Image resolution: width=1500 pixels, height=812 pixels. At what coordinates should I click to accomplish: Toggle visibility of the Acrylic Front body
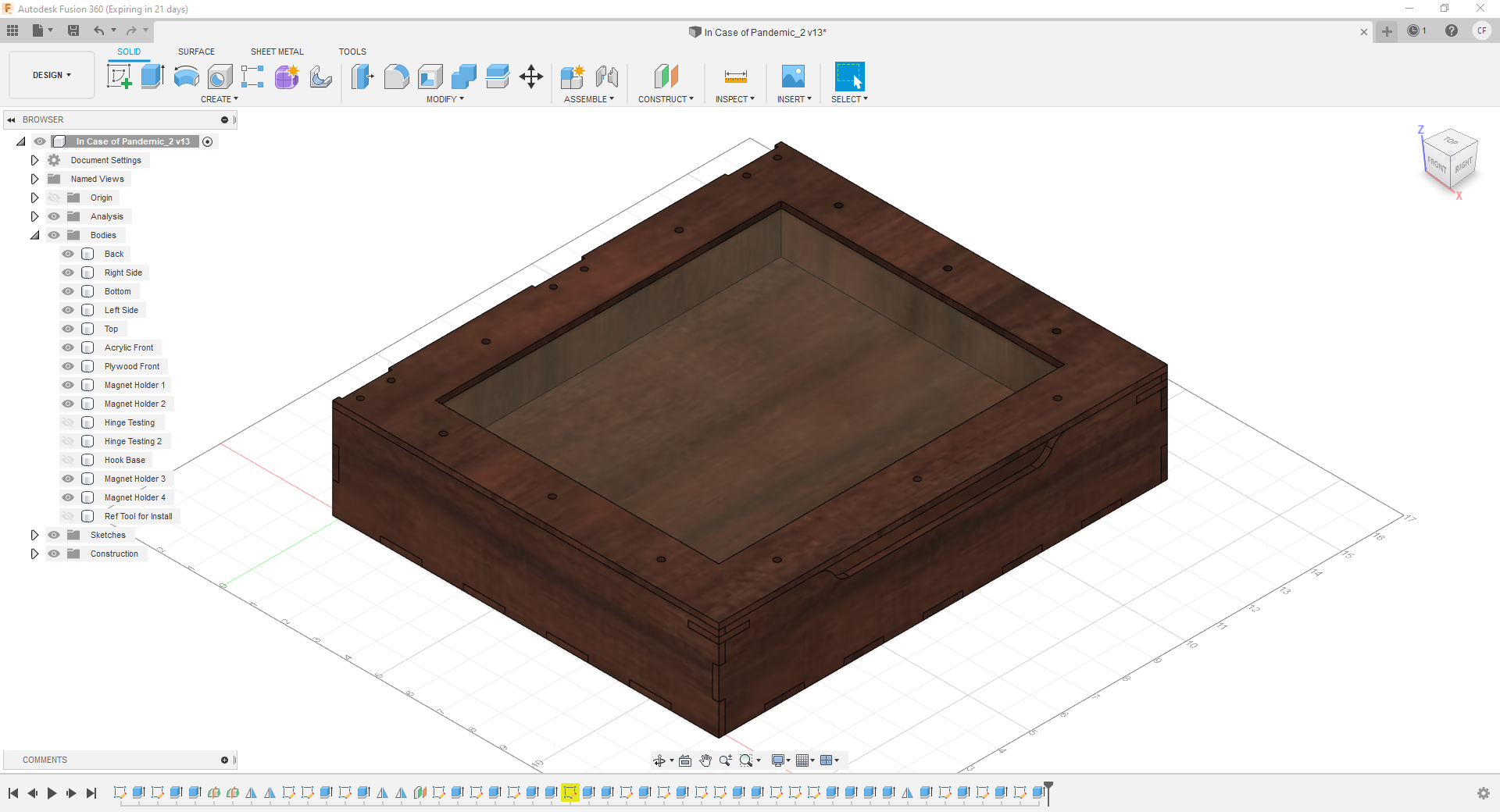68,347
